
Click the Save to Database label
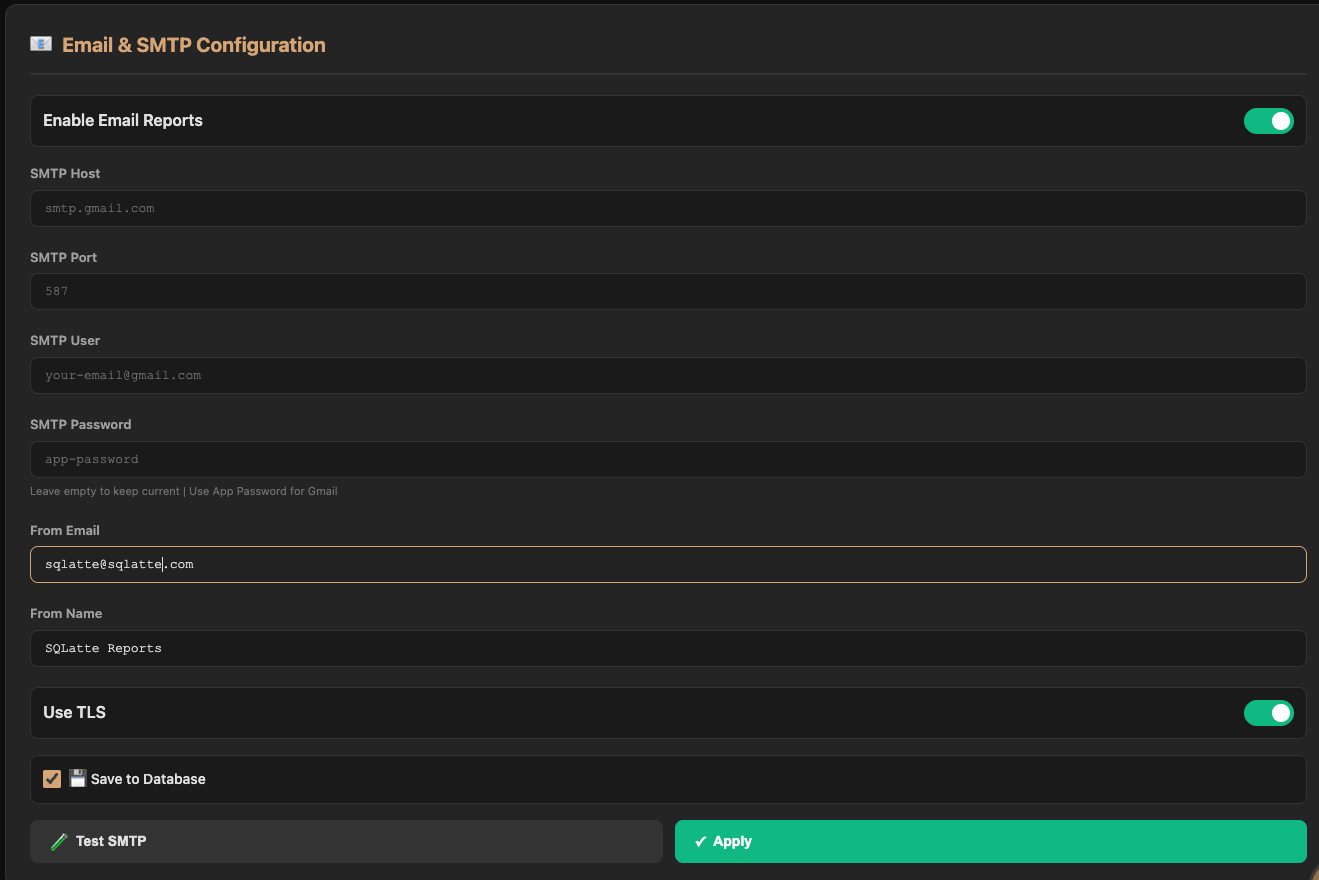[x=148, y=779]
